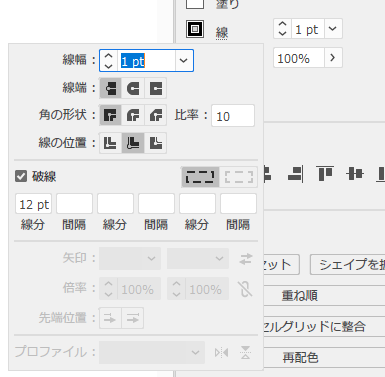Click the 線 stroke color swatch

195,29
